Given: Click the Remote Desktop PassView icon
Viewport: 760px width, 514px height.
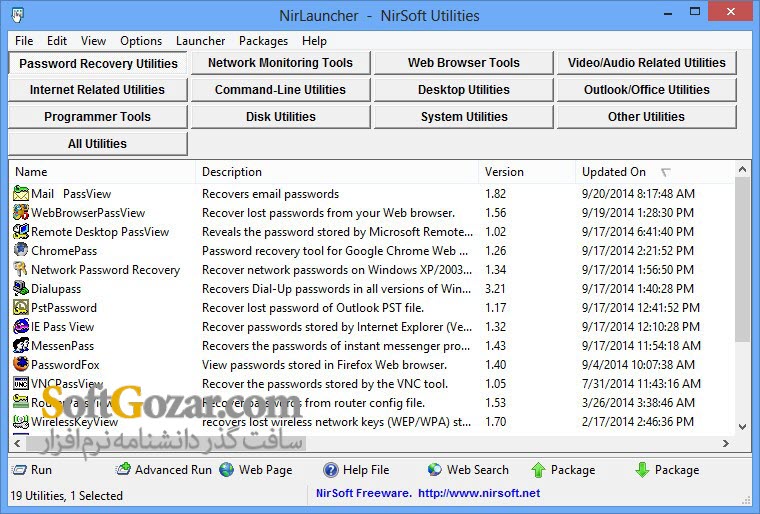Looking at the screenshot, I should point(21,231).
